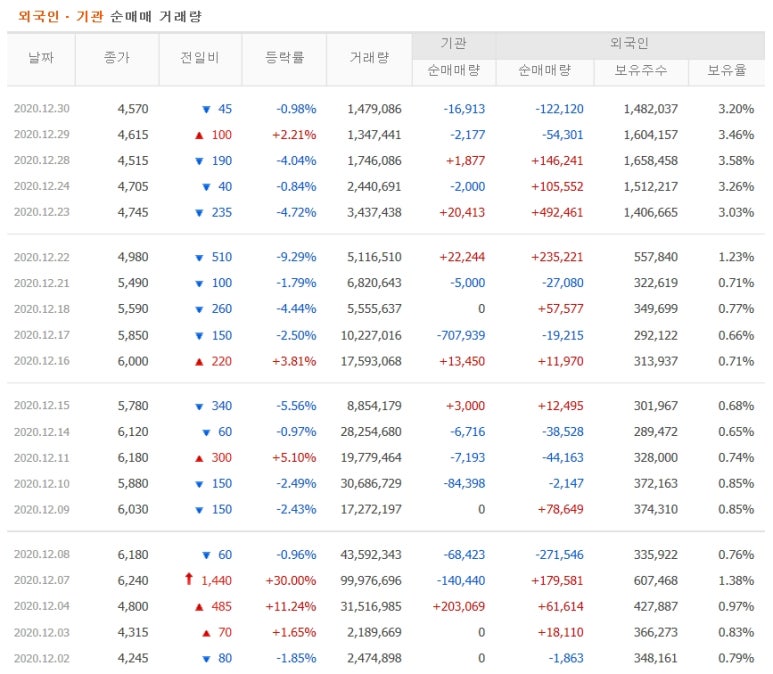The height and width of the screenshot is (674, 773).
Task: Click the foreign net value +492,461
Action: click(x=557, y=213)
